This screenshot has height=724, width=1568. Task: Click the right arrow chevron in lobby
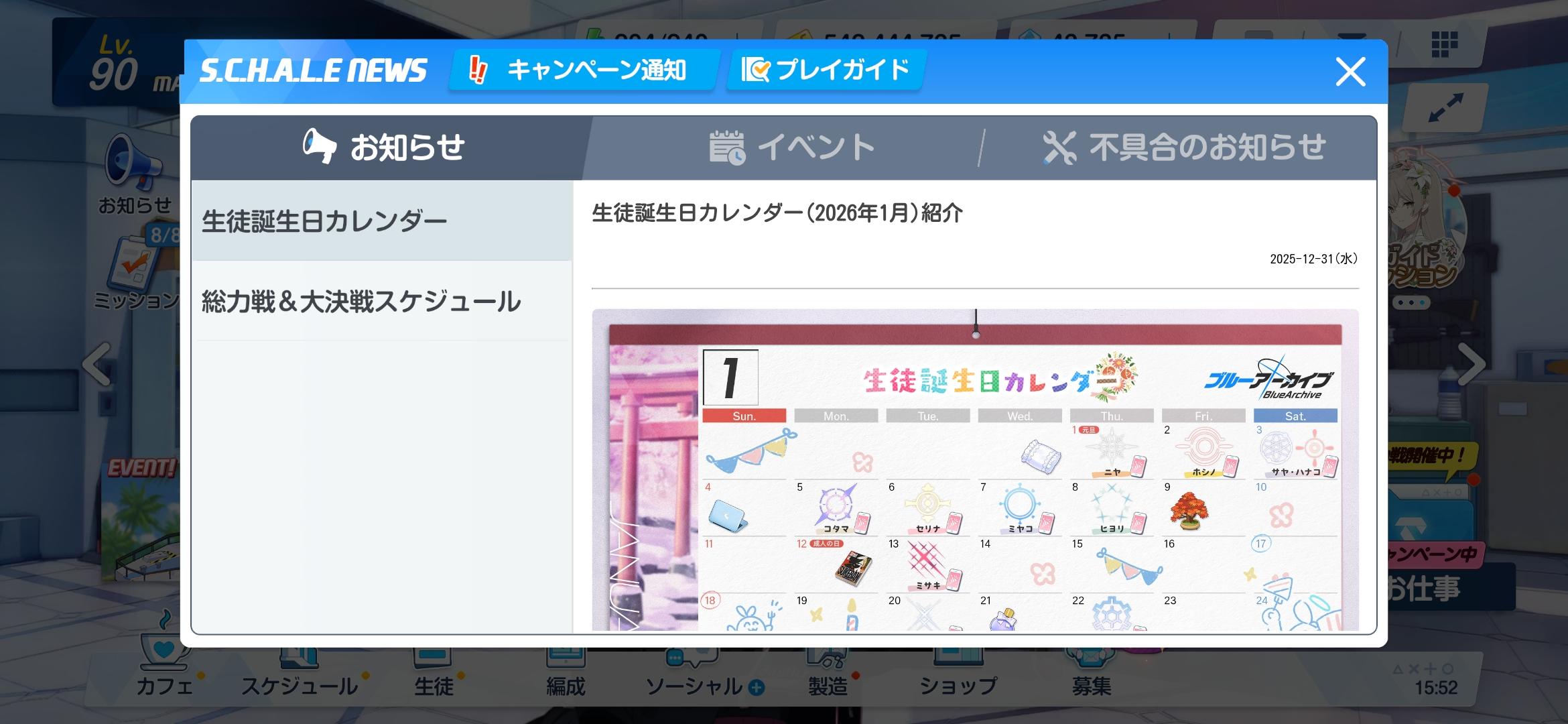tap(1472, 364)
